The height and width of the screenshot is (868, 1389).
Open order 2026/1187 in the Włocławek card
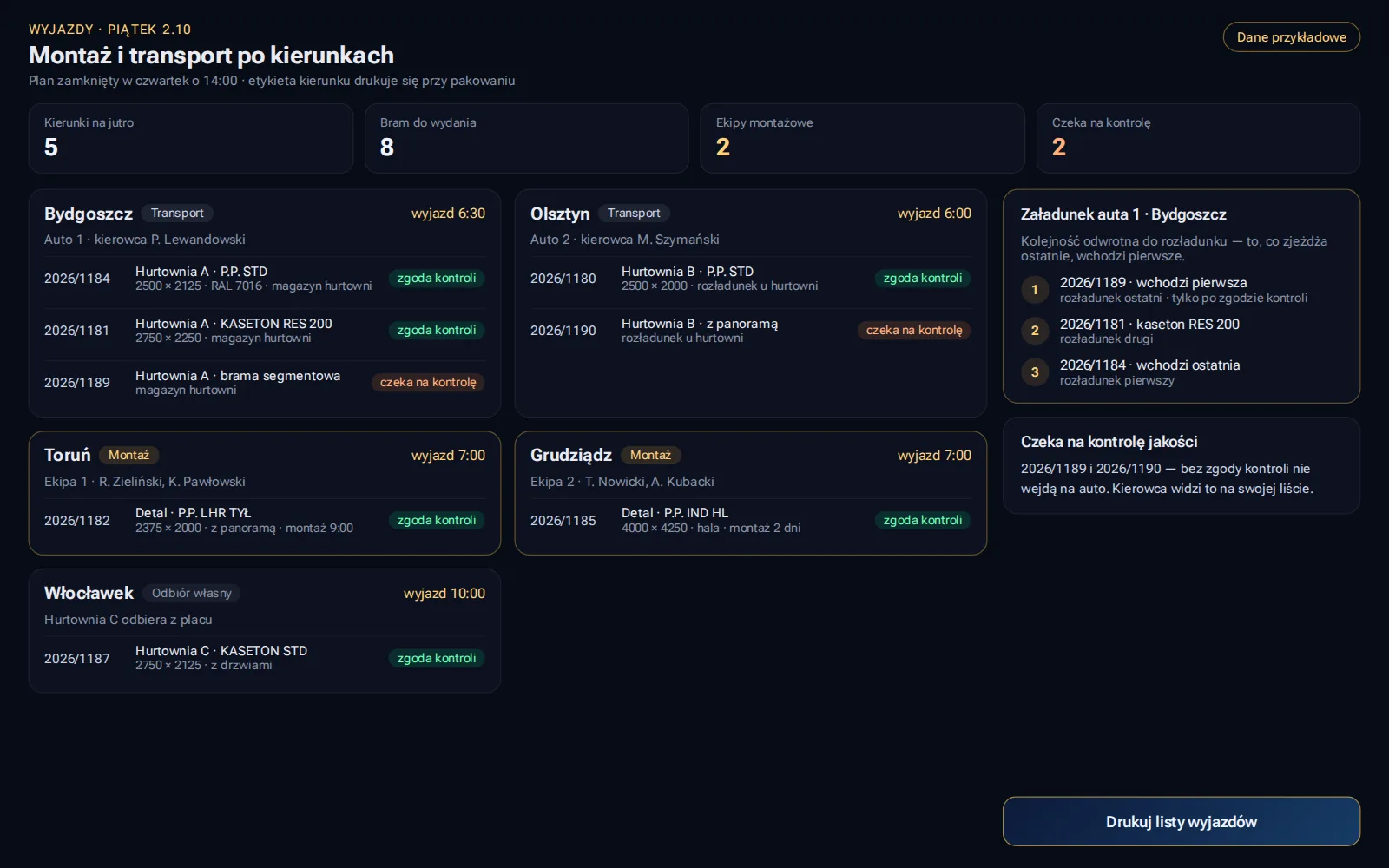pyautogui.click(x=265, y=658)
